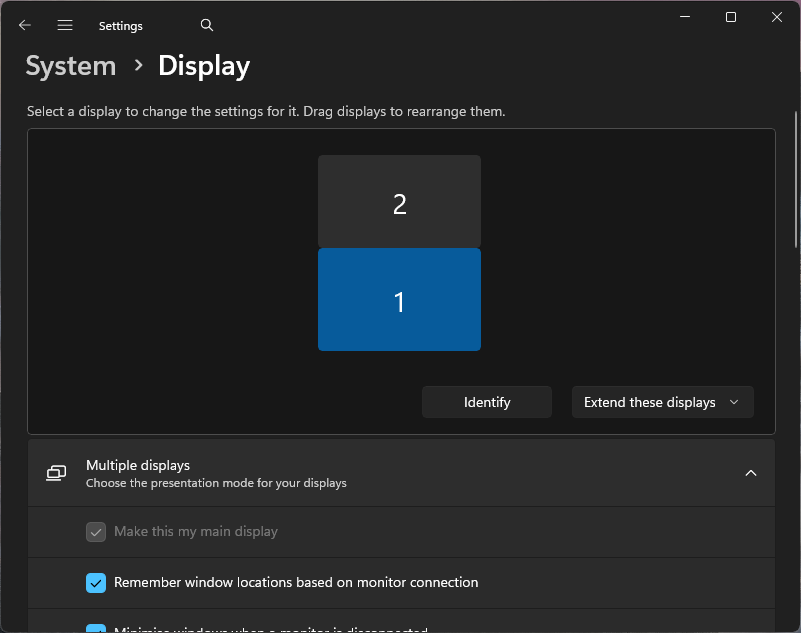Click the search icon in Settings
Image resolution: width=801 pixels, height=633 pixels.
coord(206,25)
